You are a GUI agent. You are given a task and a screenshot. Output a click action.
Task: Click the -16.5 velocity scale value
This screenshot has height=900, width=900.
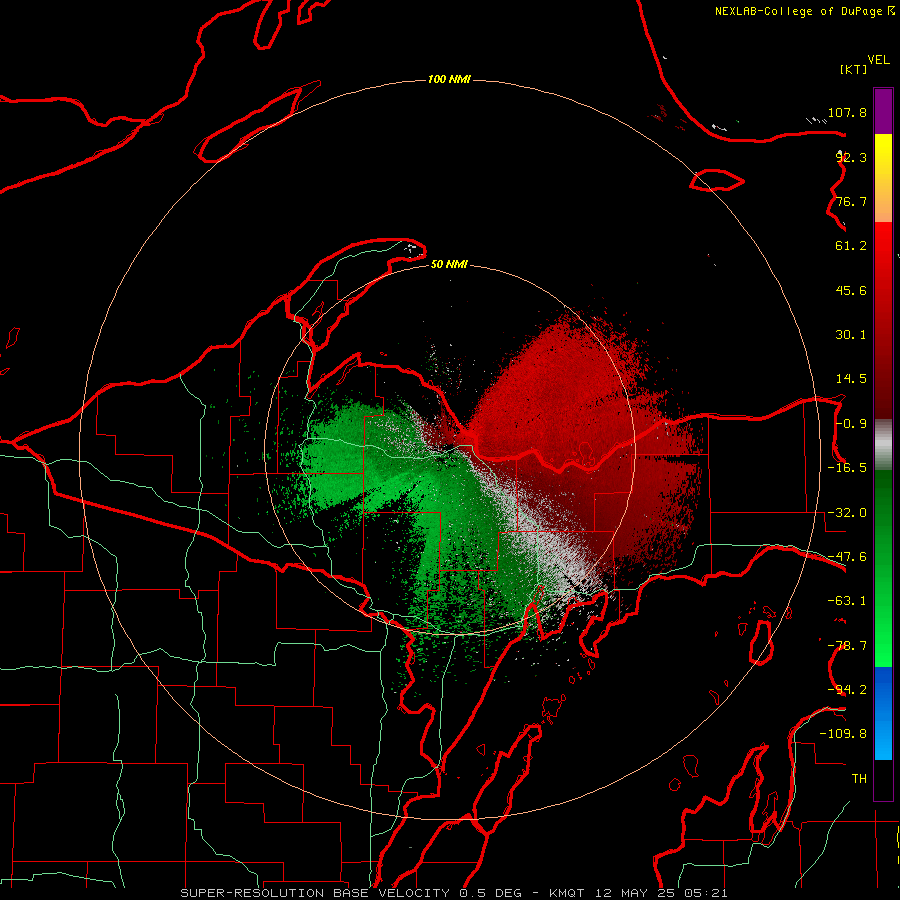point(847,468)
